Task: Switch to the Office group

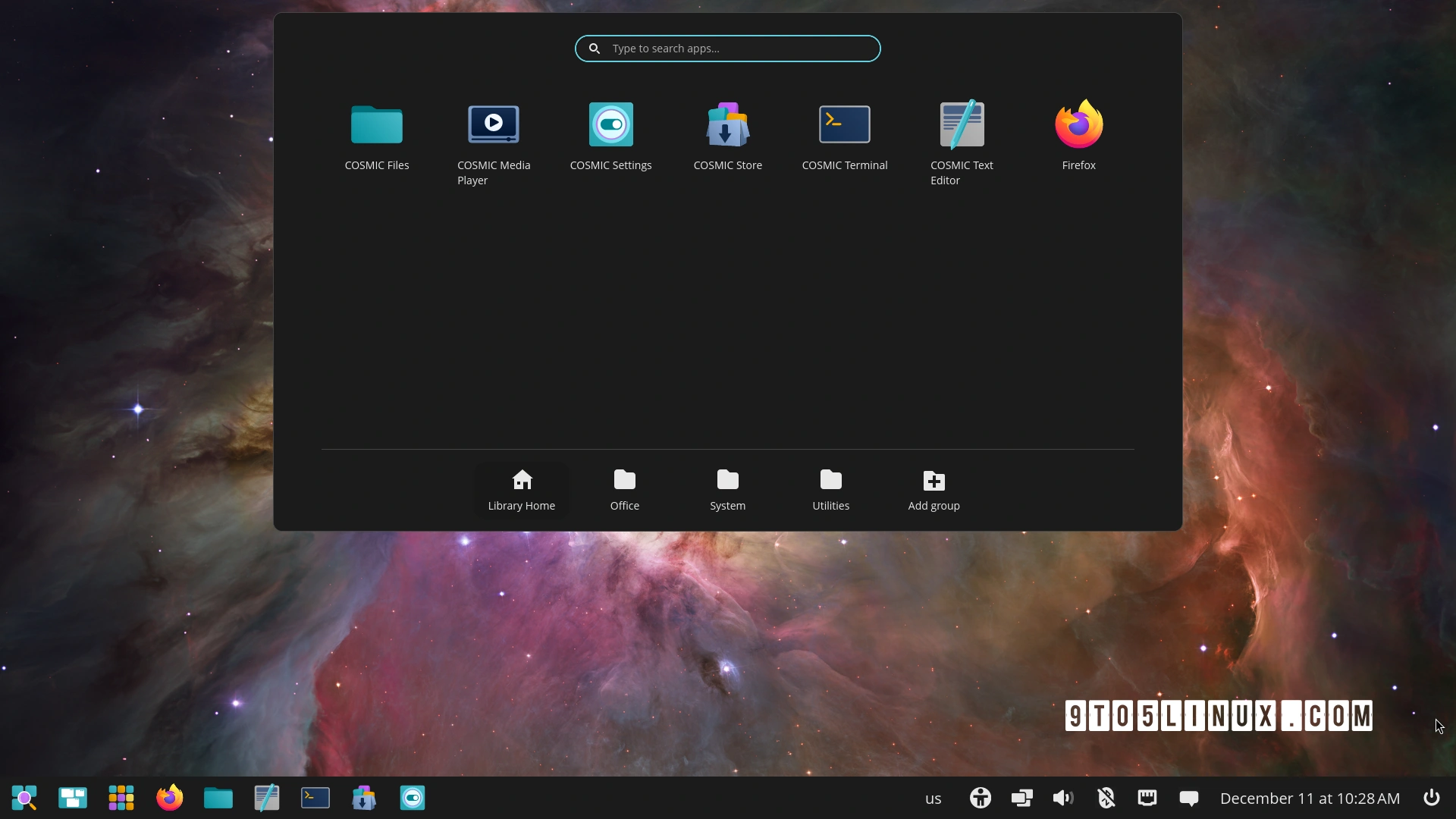Action: (x=625, y=490)
